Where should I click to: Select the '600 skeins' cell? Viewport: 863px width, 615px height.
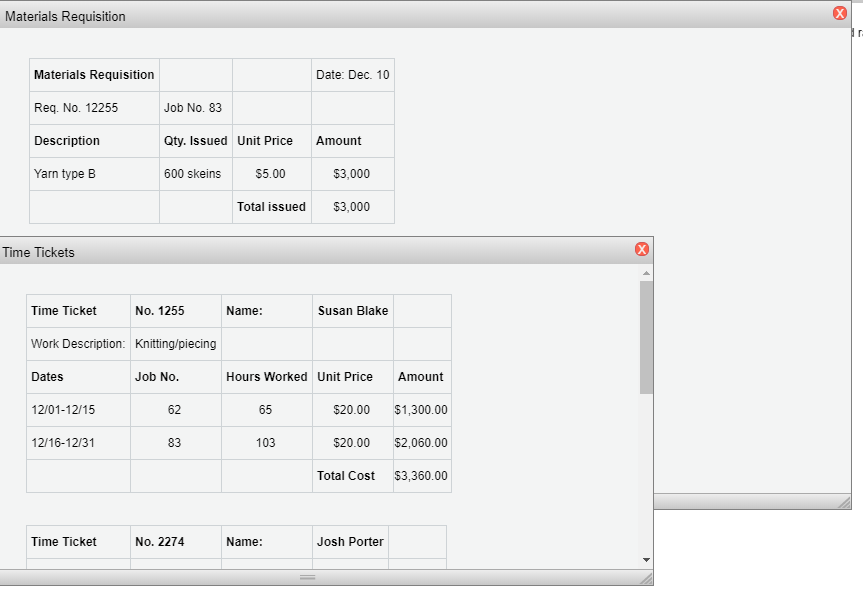tap(196, 174)
